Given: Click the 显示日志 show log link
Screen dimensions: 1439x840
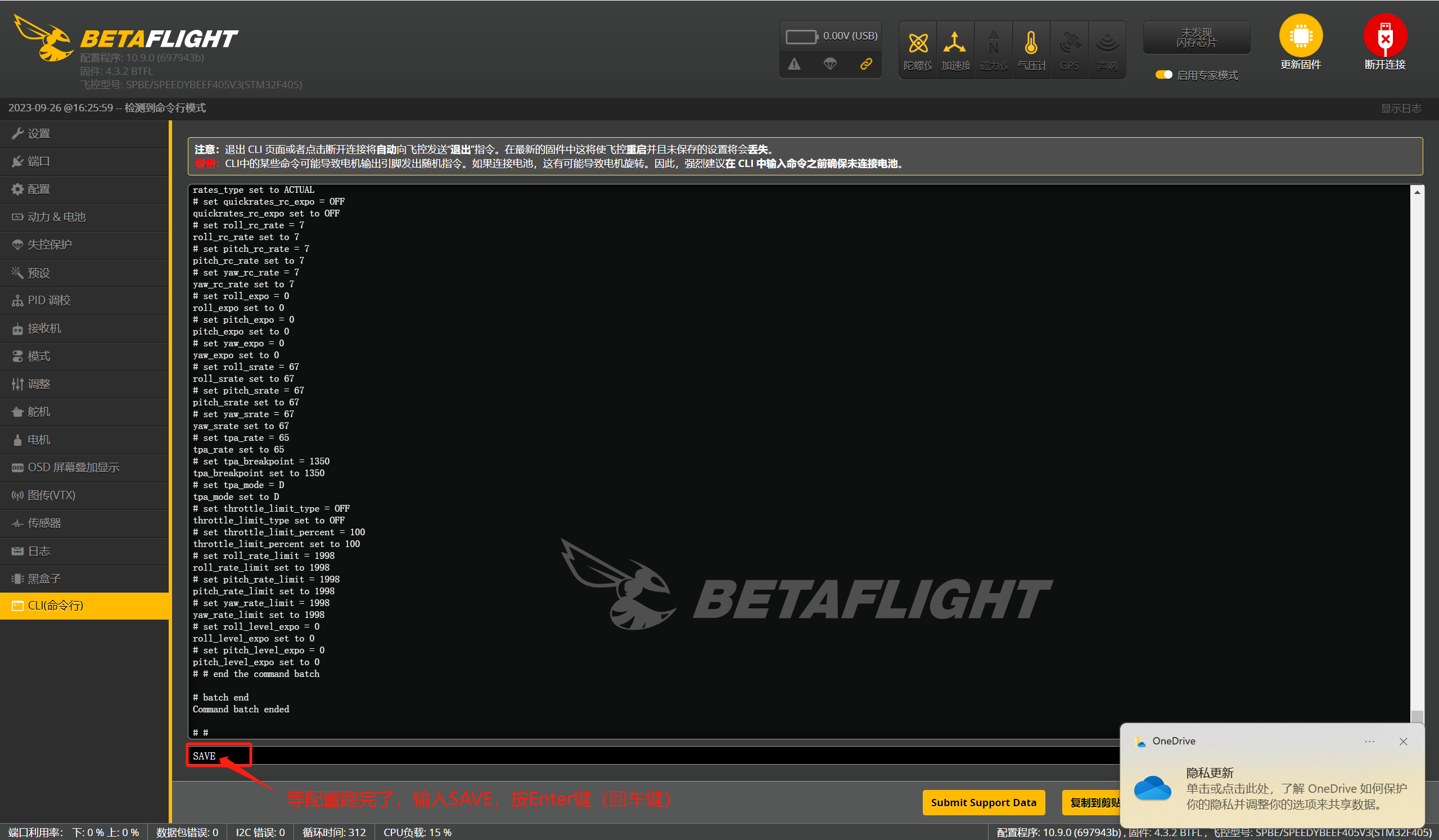Looking at the screenshot, I should pos(1400,108).
